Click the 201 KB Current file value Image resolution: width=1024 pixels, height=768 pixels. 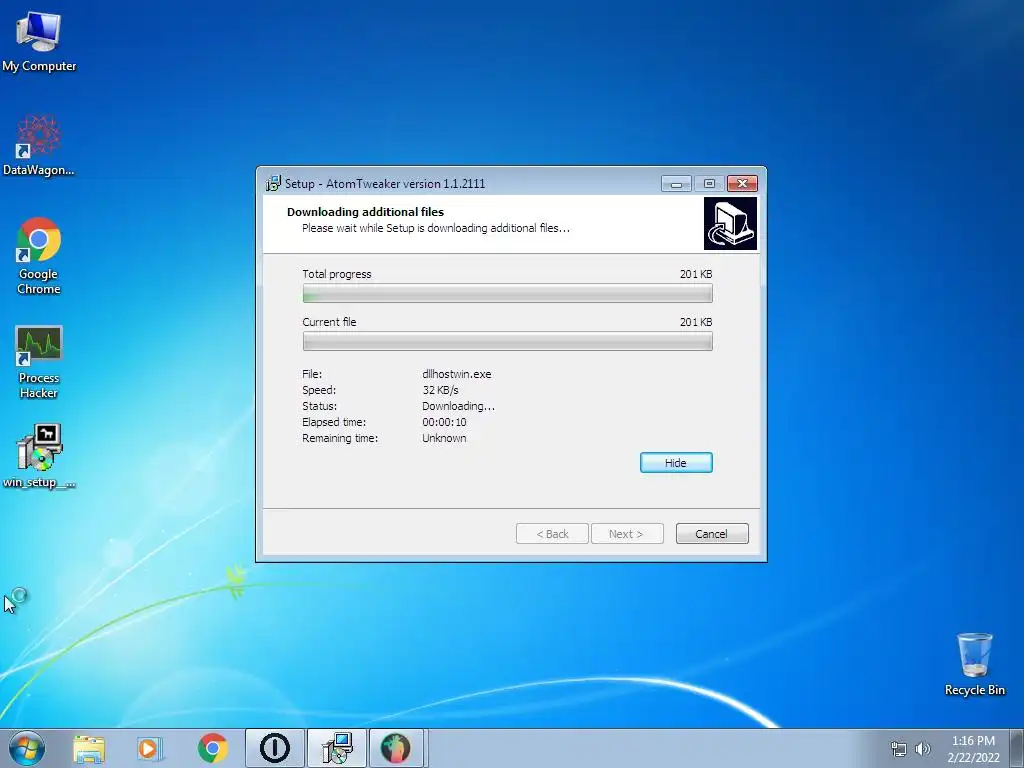click(696, 322)
